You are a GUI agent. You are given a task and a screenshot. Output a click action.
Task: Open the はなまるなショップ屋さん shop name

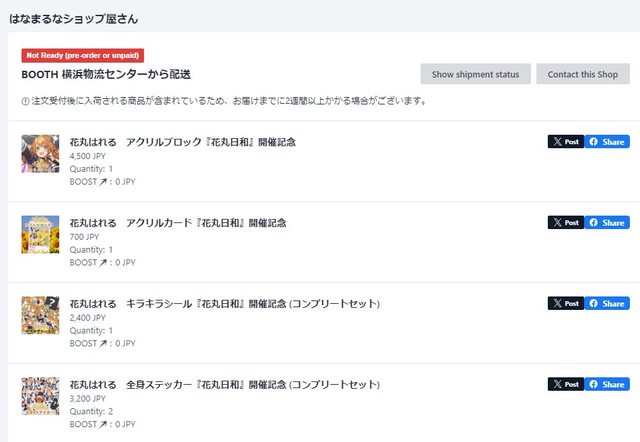pyautogui.click(x=74, y=18)
